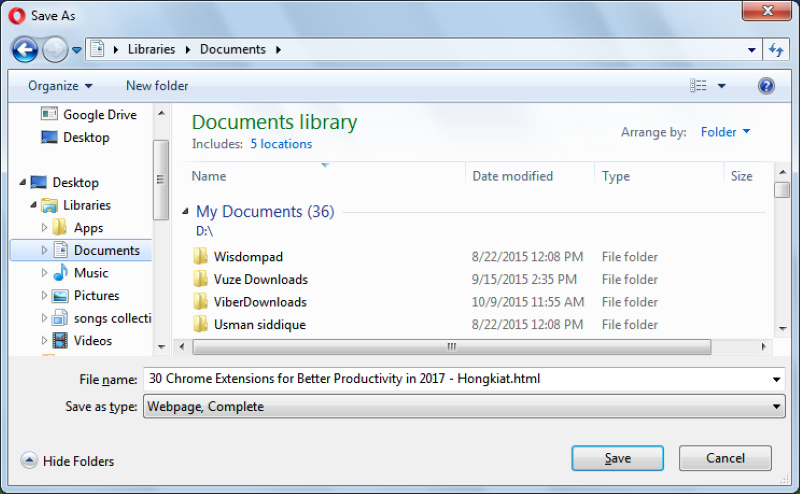Click the Forward navigation arrow

tap(55, 50)
